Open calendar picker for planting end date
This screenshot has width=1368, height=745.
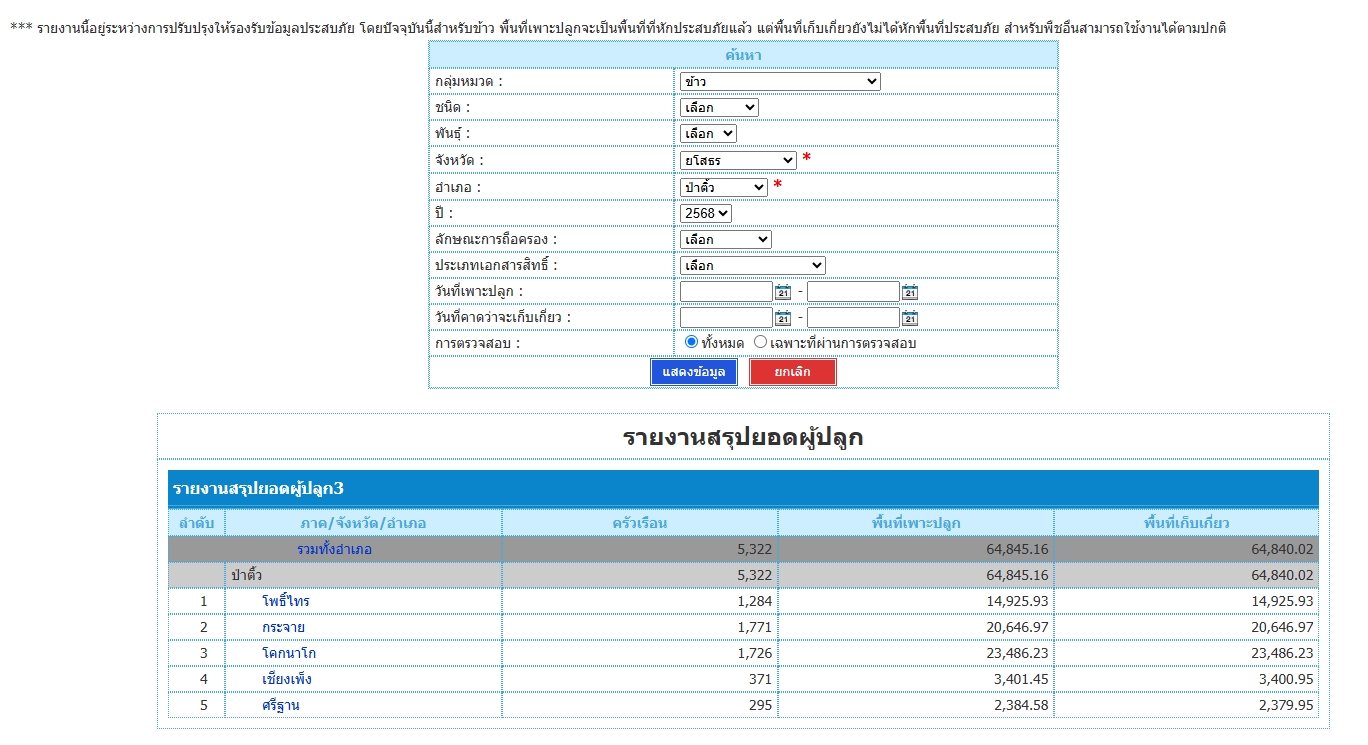pos(909,292)
